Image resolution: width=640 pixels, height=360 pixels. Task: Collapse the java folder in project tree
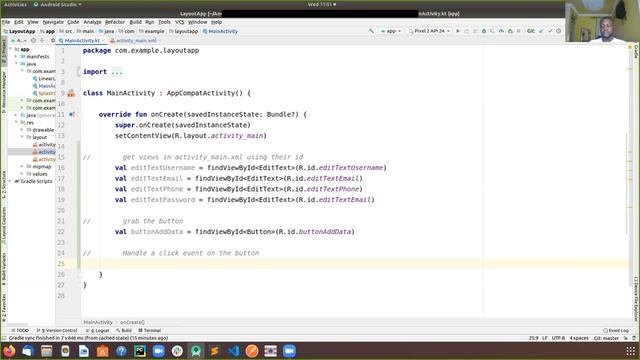[16, 64]
